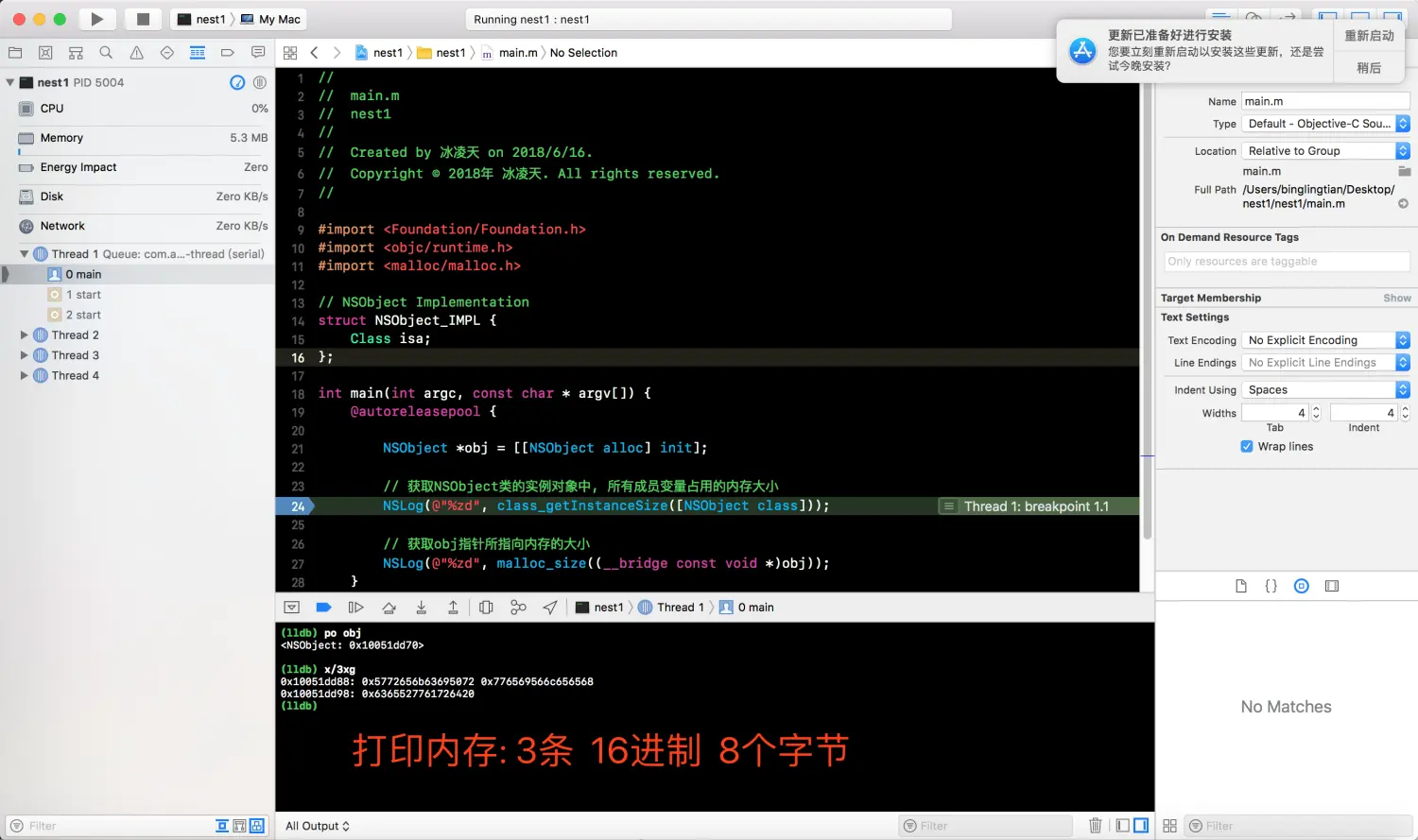Screen dimensions: 1418x840
Task: Open Debug Memory Graph
Action: pyautogui.click(x=518, y=608)
